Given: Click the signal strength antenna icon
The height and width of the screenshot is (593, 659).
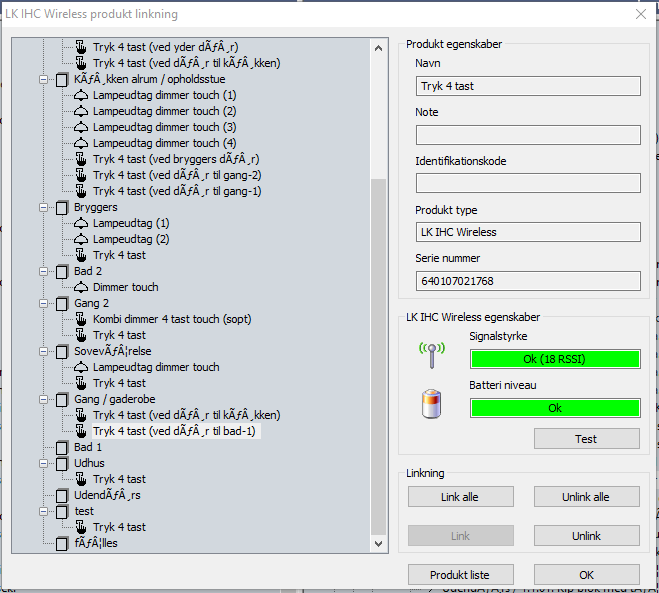Looking at the screenshot, I should pos(432,355).
